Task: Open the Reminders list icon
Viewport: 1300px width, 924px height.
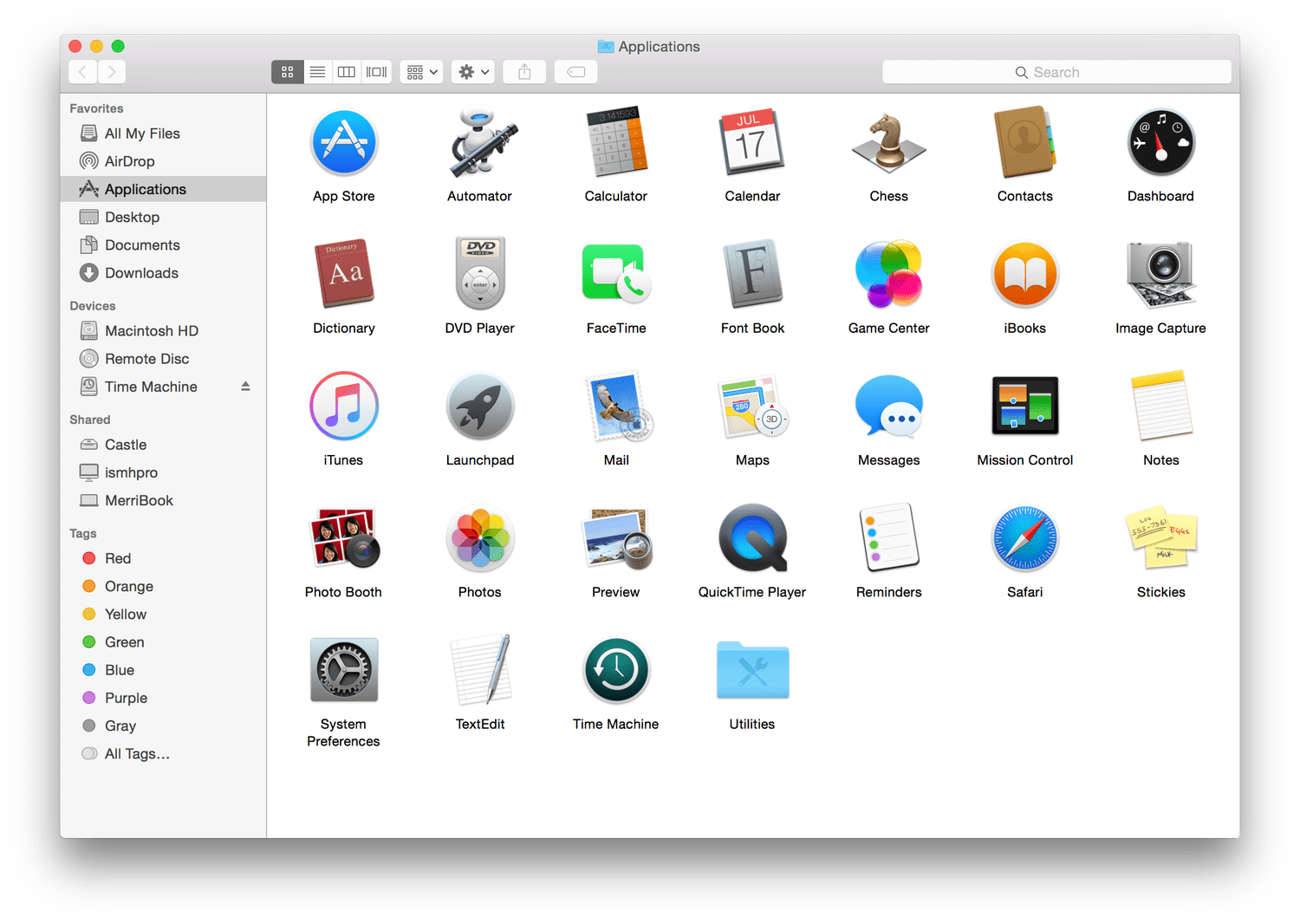Action: (x=888, y=537)
